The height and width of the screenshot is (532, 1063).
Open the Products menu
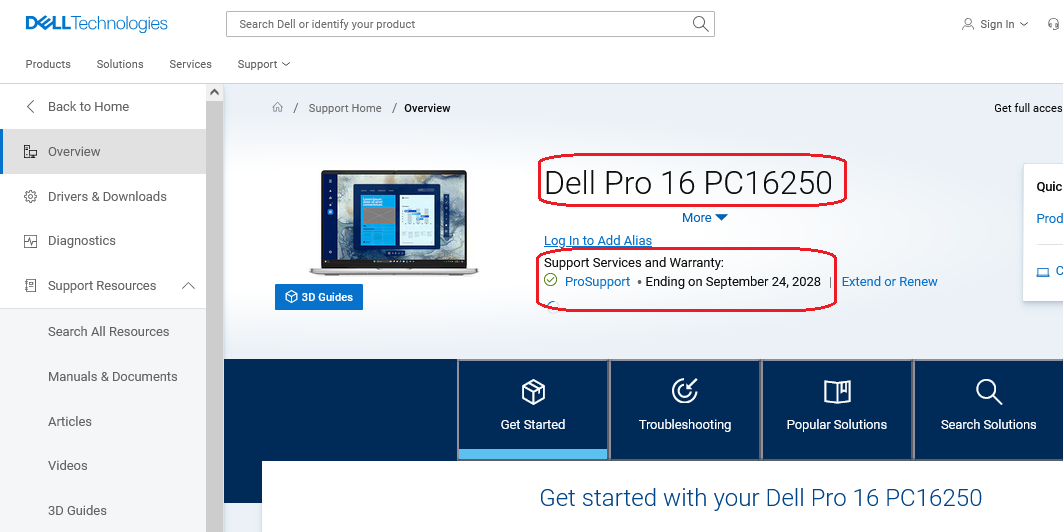(x=48, y=64)
